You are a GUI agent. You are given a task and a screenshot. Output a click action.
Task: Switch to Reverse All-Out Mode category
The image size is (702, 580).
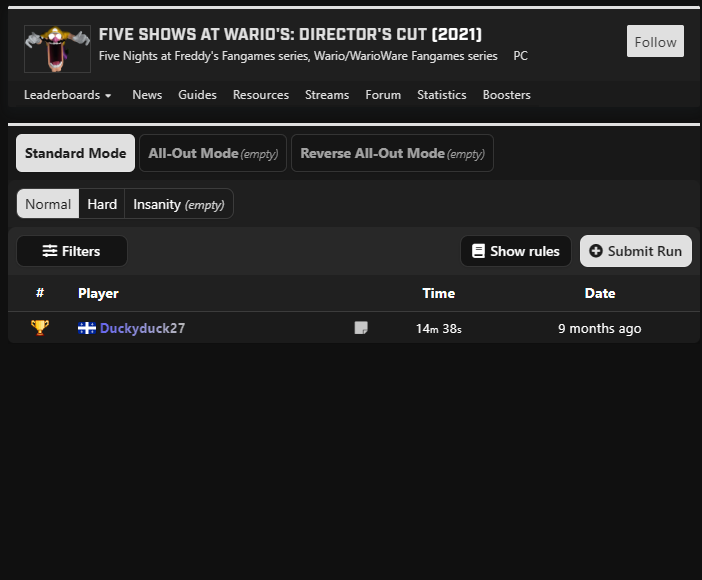pos(393,153)
